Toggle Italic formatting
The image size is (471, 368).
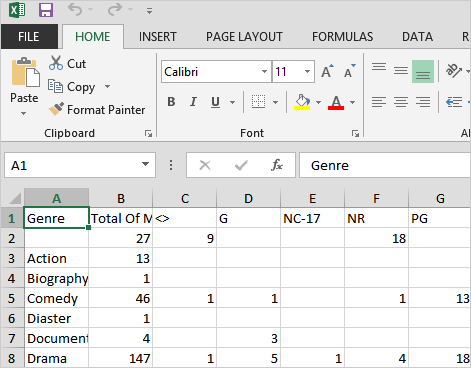[x=193, y=102]
